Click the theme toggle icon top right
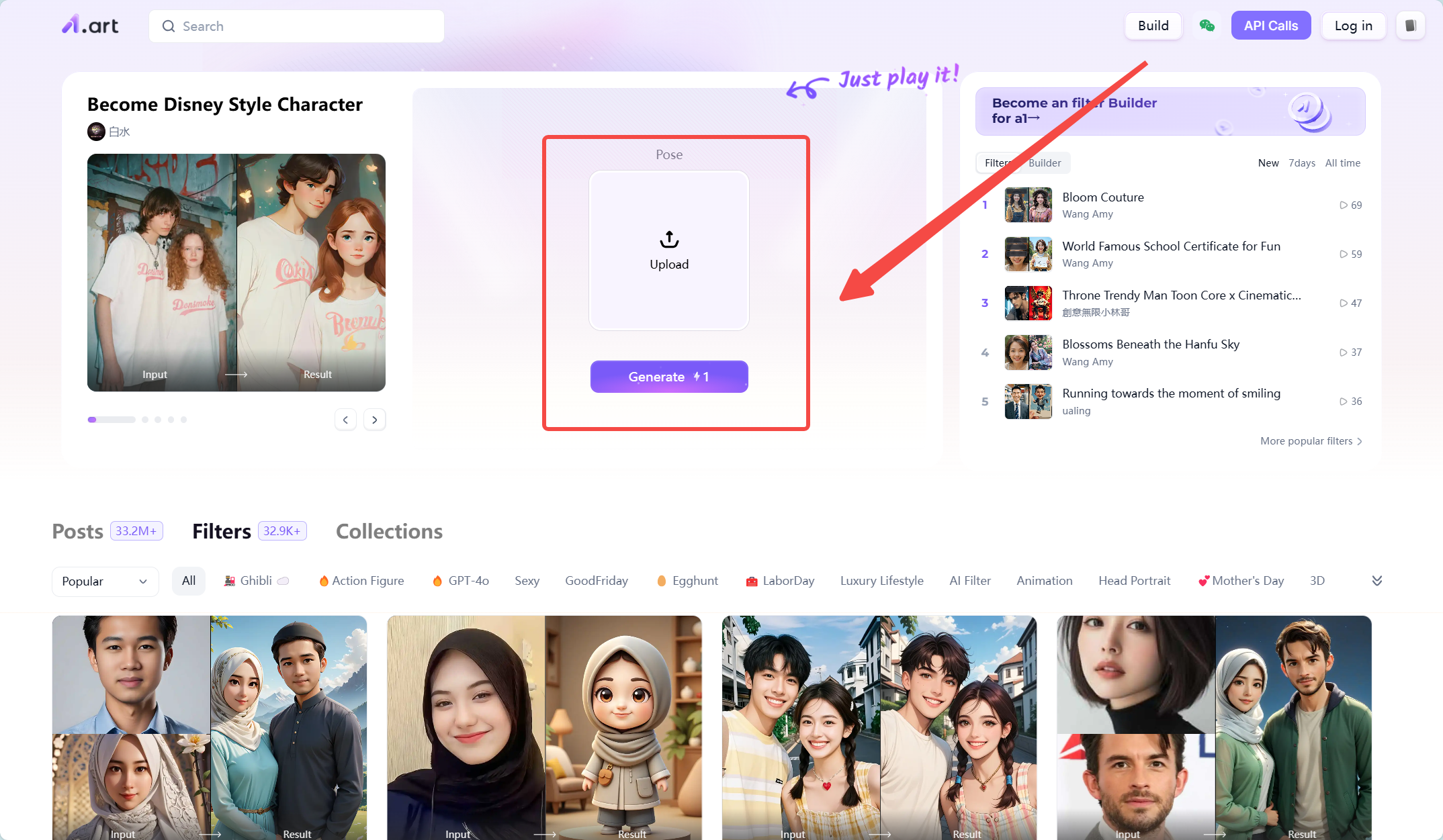This screenshot has height=840, width=1443. (x=1410, y=26)
